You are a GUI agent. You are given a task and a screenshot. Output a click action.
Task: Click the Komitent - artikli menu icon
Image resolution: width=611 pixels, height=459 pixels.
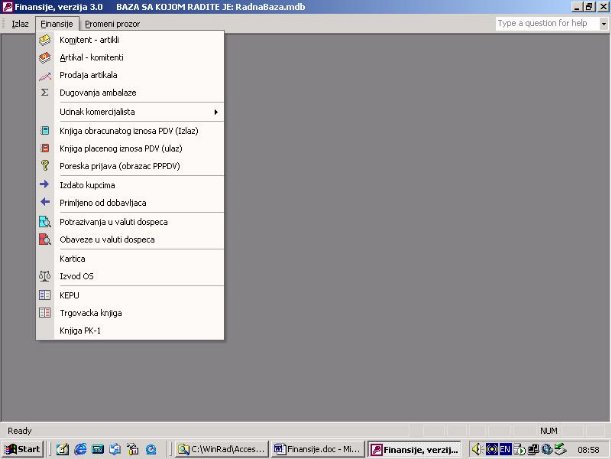pyautogui.click(x=44, y=40)
